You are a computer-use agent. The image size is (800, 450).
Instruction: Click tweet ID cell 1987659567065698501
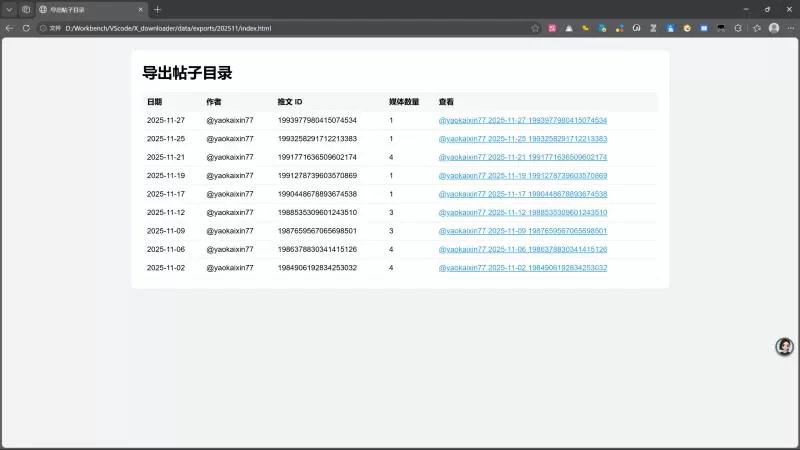317,231
